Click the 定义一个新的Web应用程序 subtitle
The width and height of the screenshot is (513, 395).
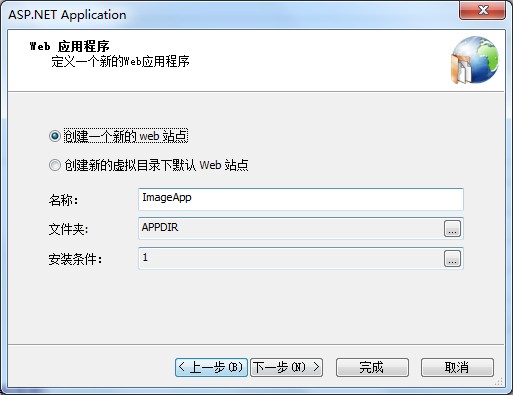120,61
